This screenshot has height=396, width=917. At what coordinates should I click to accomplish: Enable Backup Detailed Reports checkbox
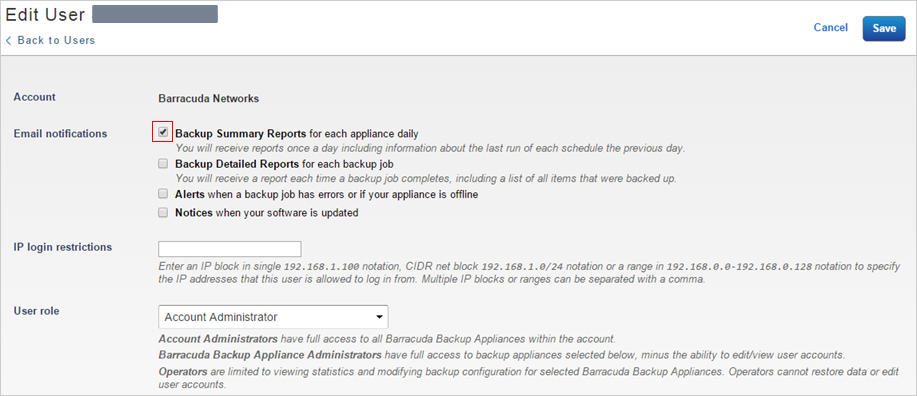pyautogui.click(x=163, y=164)
